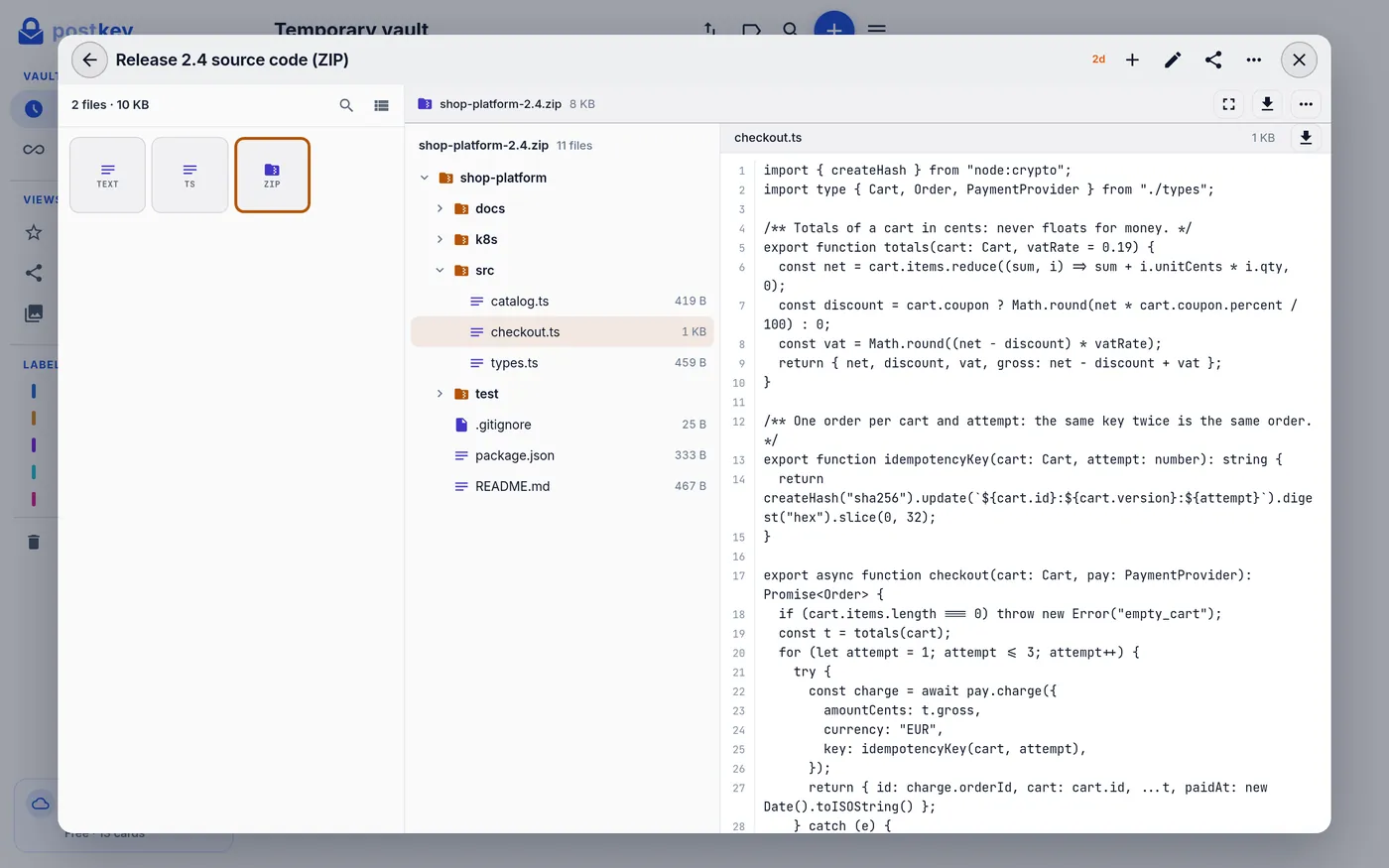Select the purple label in the sidebar
The height and width of the screenshot is (868, 1389).
click(34, 445)
